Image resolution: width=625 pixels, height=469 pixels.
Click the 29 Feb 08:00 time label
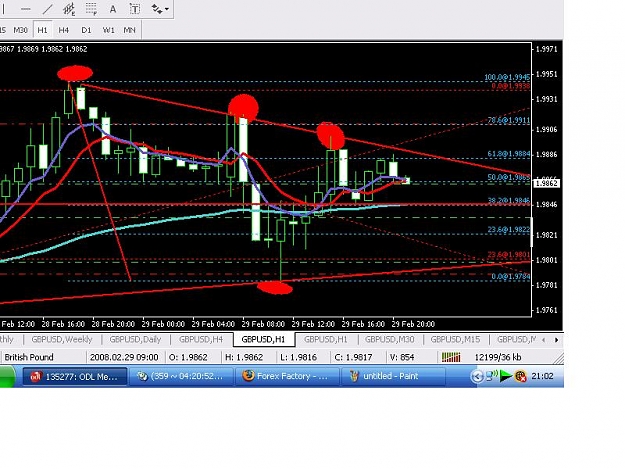pos(263,324)
